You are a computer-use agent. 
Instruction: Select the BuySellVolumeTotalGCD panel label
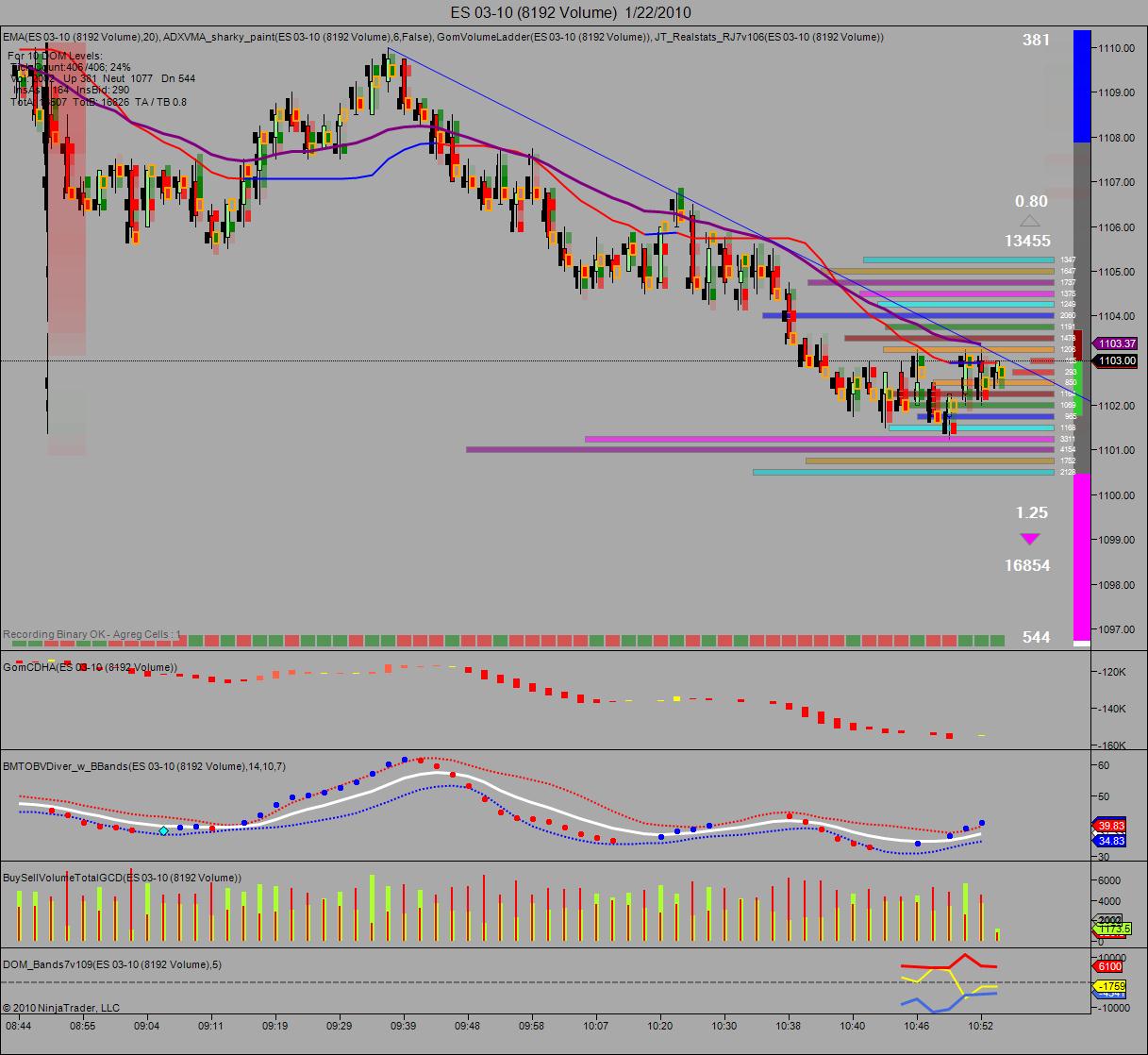(x=122, y=878)
